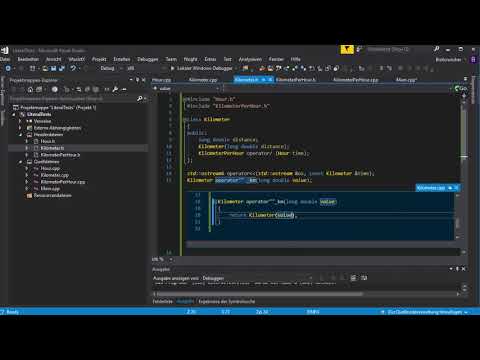Pin the Solution Explorer panel

pyautogui.click(x=137, y=80)
